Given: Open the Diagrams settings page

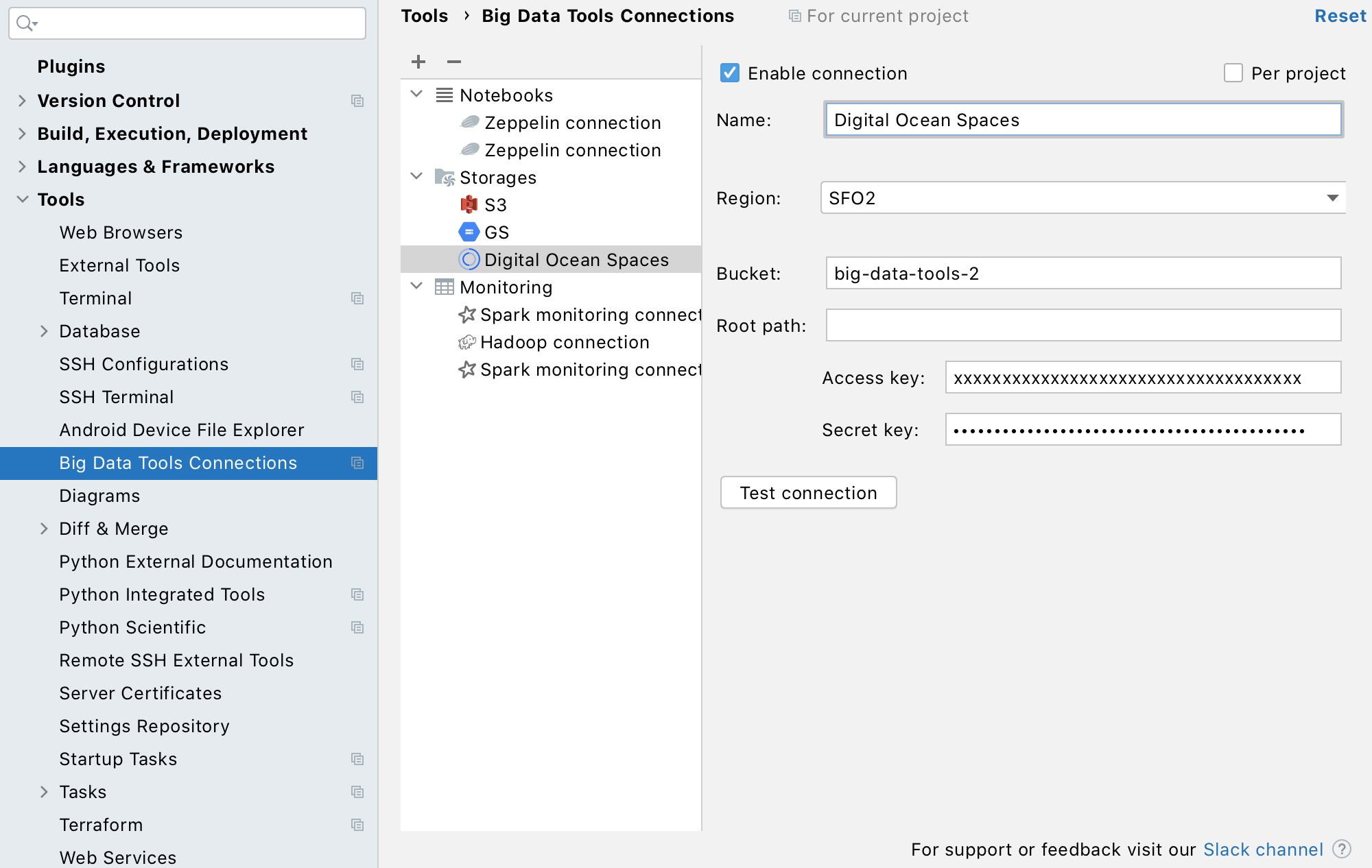Looking at the screenshot, I should pos(99,496).
